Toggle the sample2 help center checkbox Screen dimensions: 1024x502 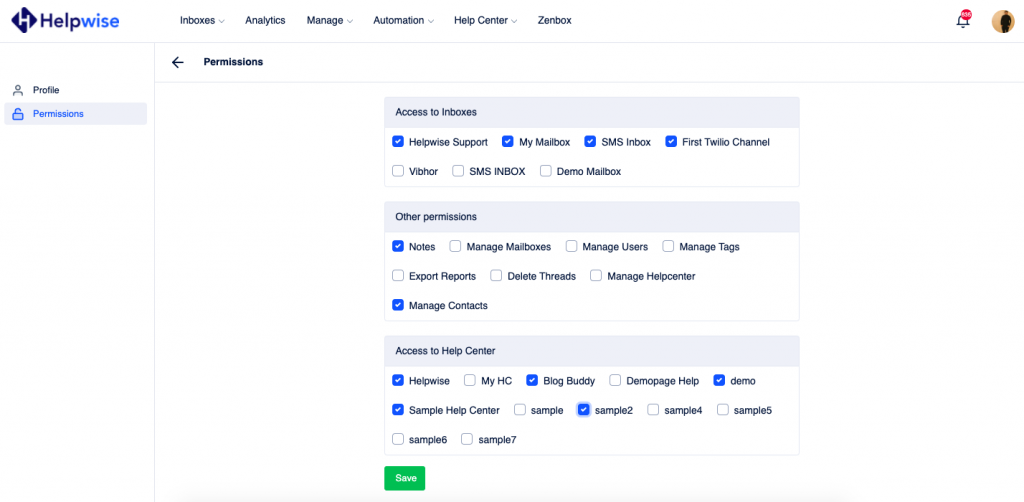(x=584, y=410)
